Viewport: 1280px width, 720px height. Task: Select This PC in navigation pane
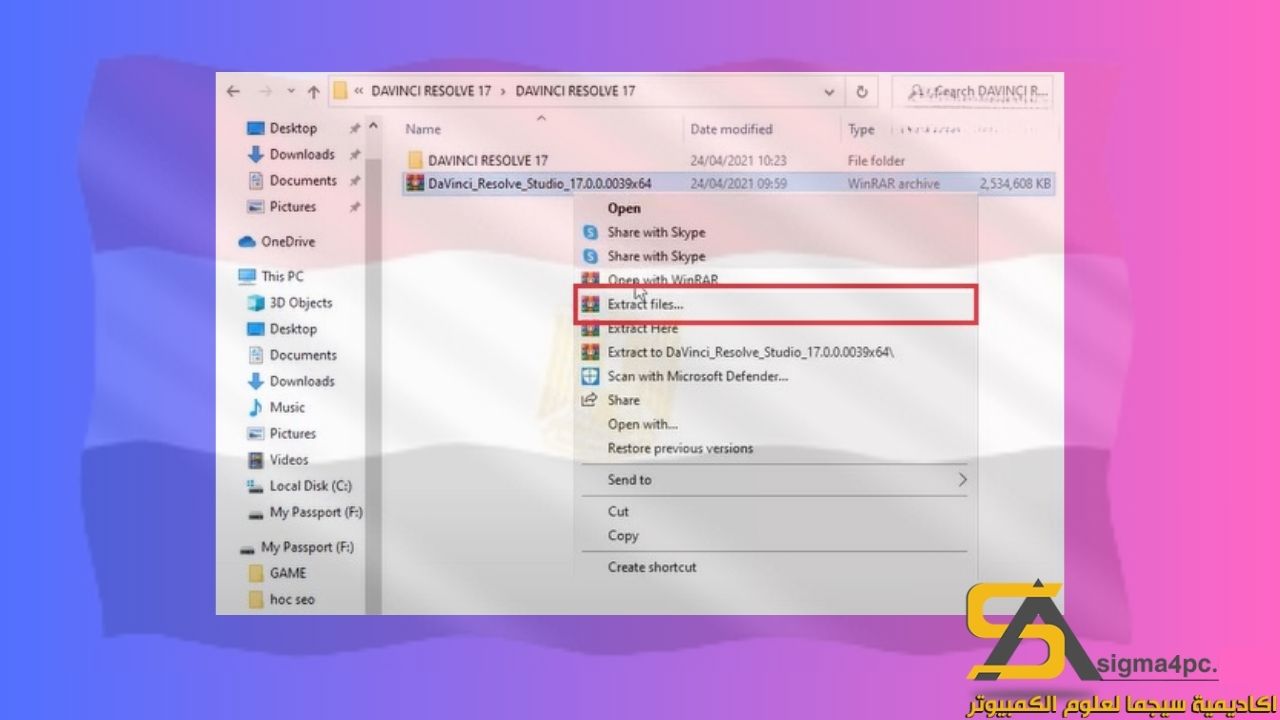click(x=282, y=276)
